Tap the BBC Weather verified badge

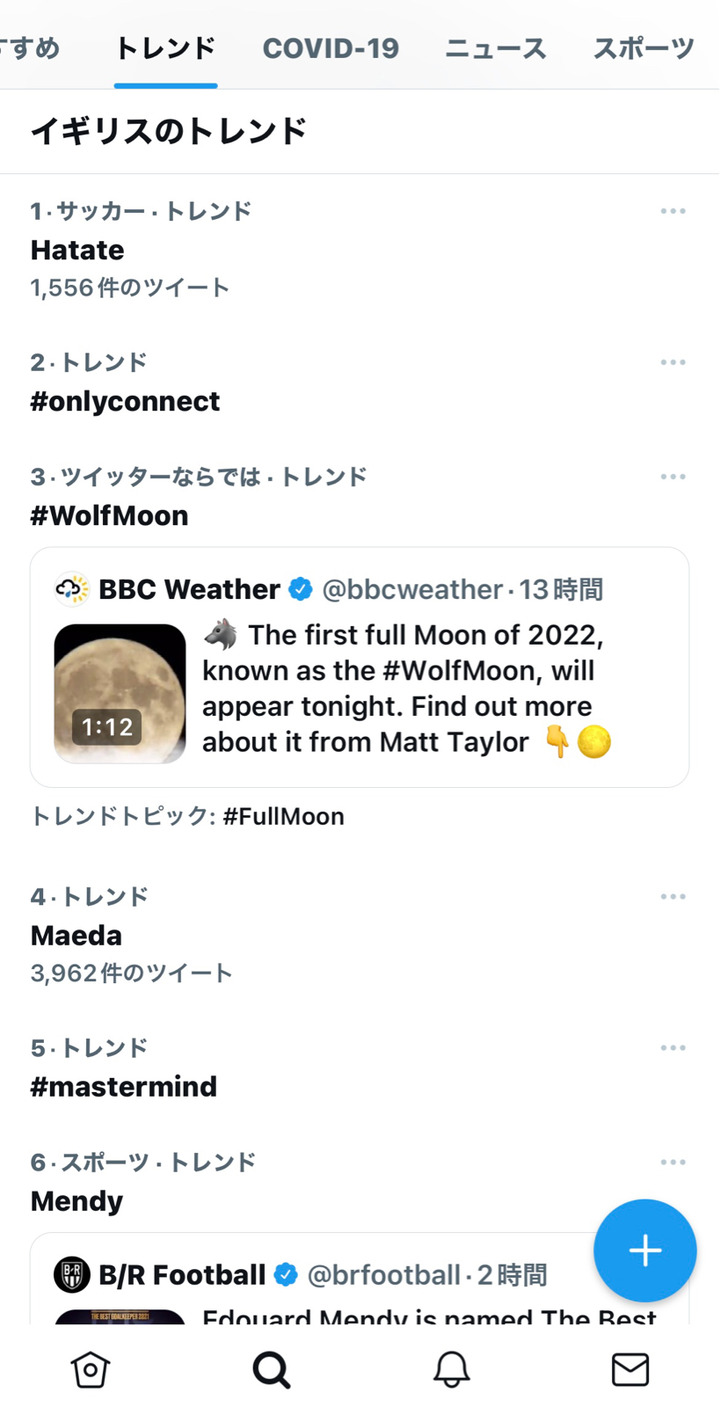pyautogui.click(x=300, y=590)
